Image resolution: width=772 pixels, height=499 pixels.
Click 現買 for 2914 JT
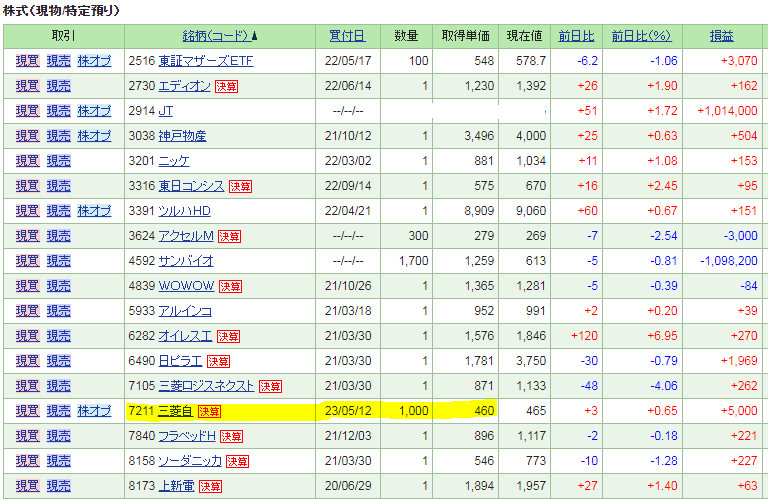(x=28, y=111)
